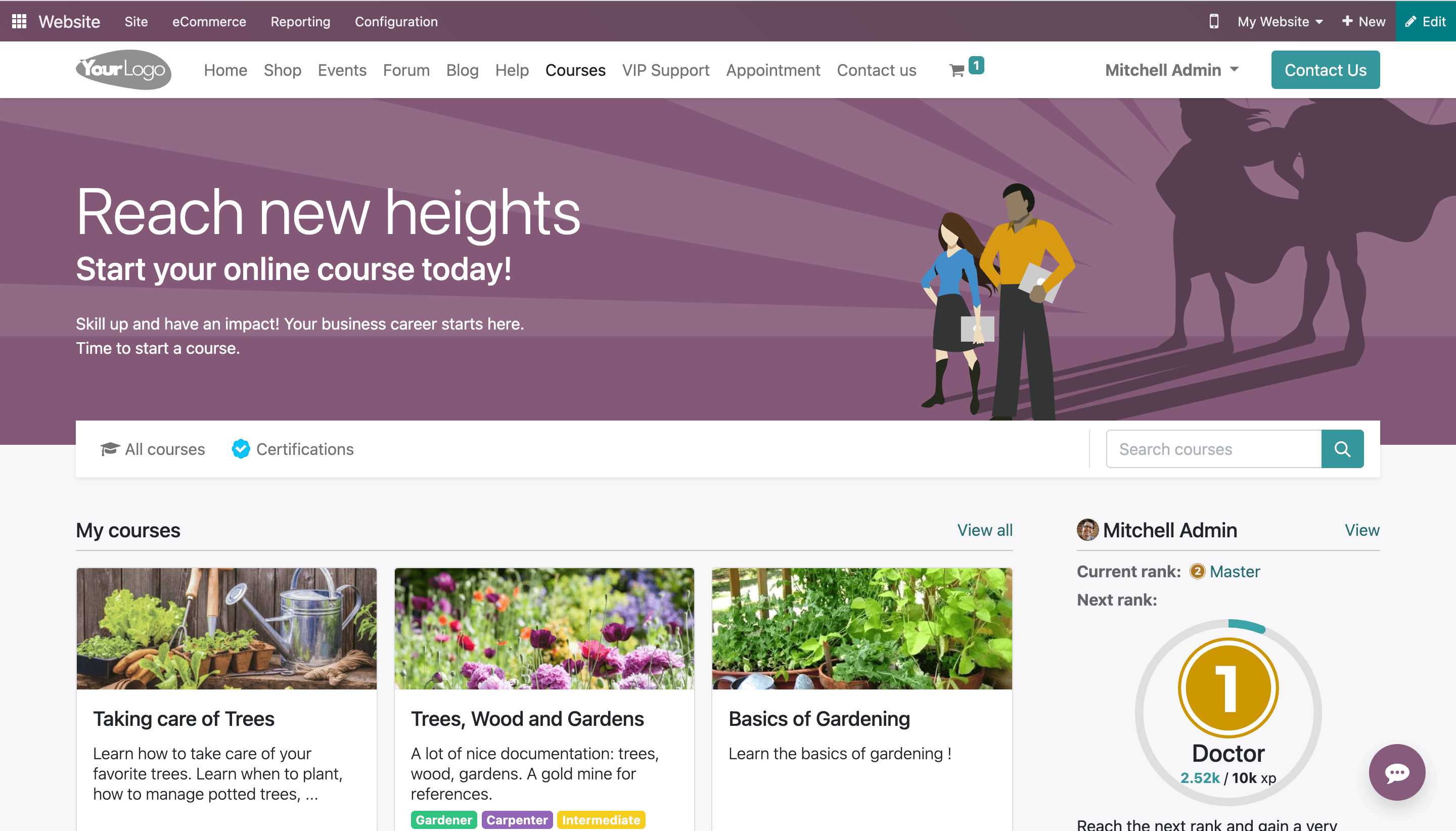Screen dimensions: 1456x831
Task: Filter by the Certifications checkmark badge
Action: click(240, 449)
